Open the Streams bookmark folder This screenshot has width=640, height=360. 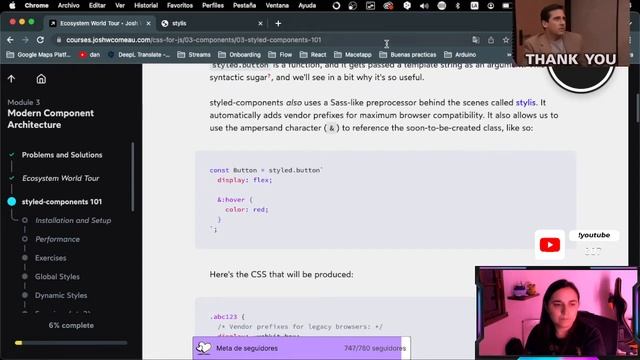pyautogui.click(x=194, y=54)
